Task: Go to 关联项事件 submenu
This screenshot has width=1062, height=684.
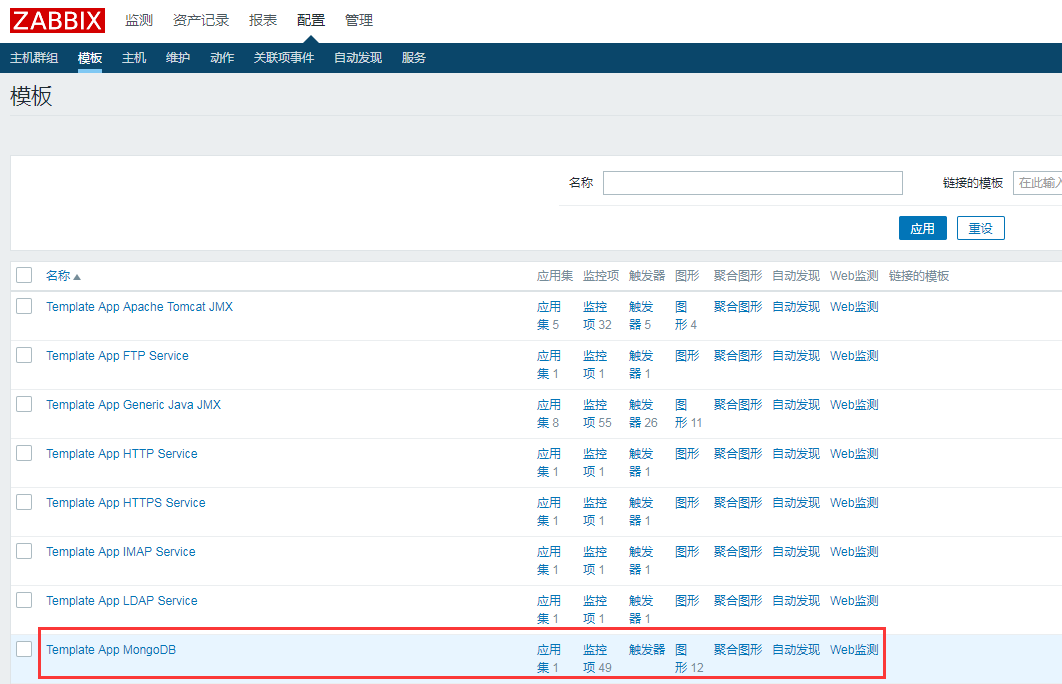Action: [x=284, y=58]
